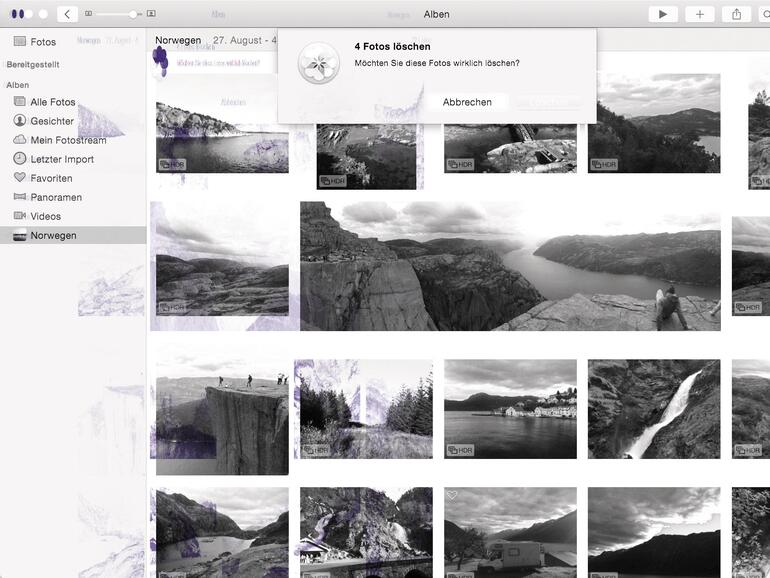Click the Photos app icon in dialog
770x578 pixels.
pyautogui.click(x=319, y=63)
